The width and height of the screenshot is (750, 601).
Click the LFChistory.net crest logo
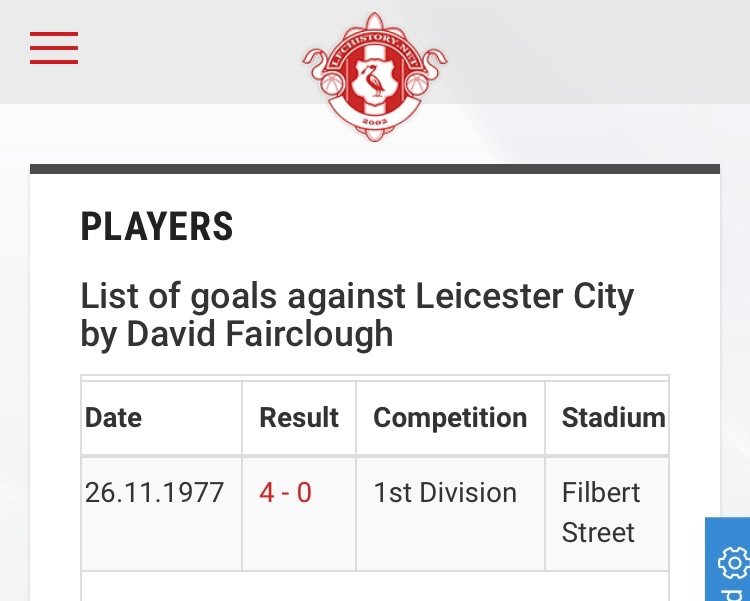[375, 77]
